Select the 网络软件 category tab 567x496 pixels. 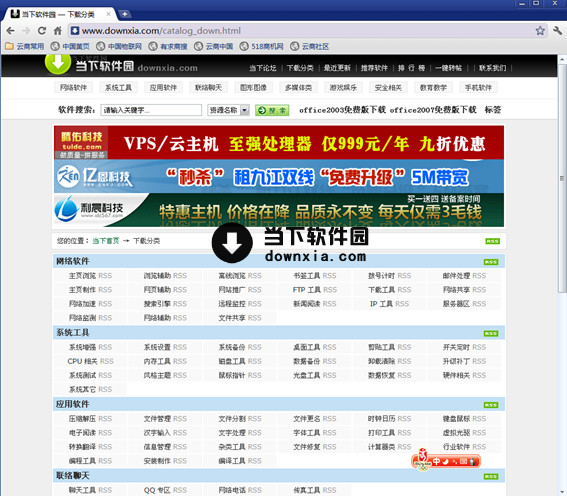(73, 87)
